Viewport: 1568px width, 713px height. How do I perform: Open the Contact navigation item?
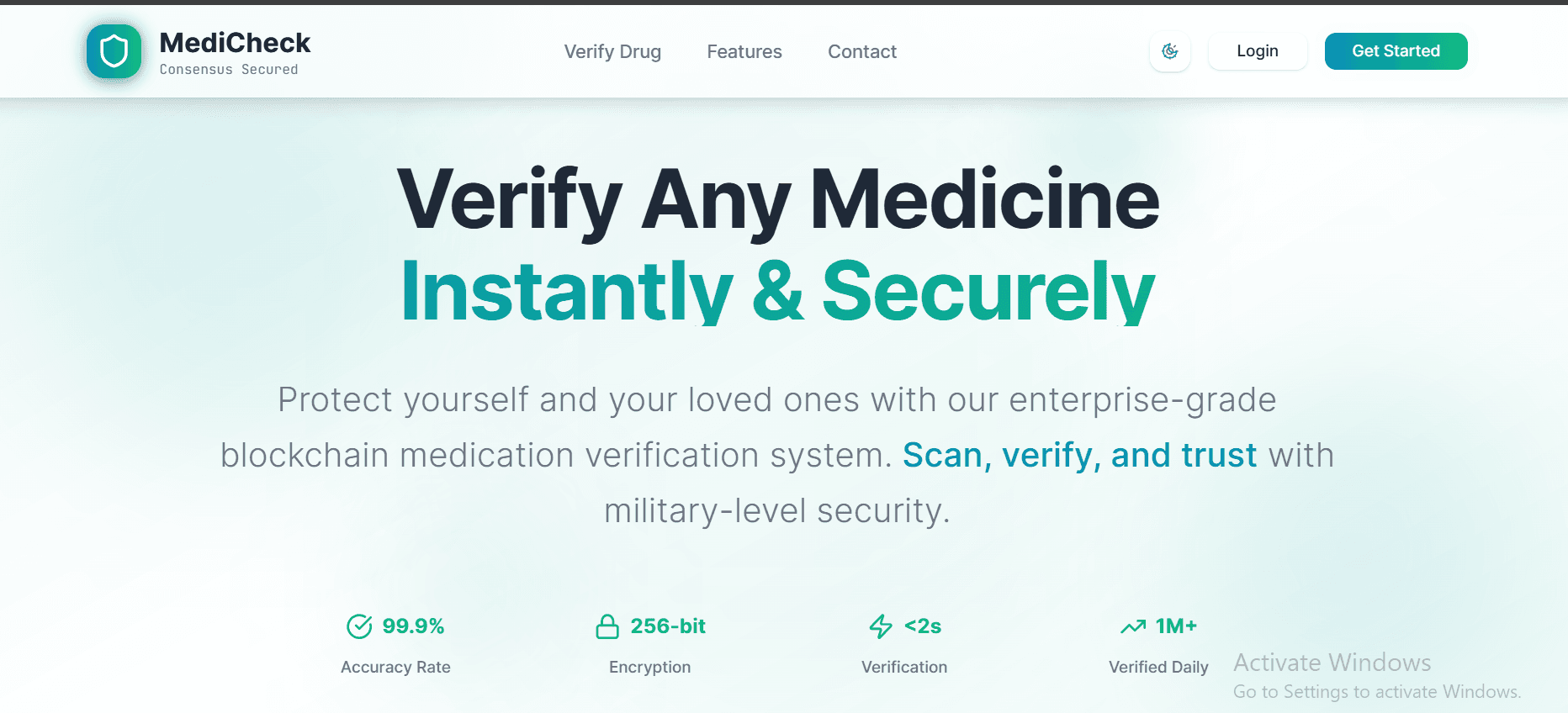pos(862,51)
